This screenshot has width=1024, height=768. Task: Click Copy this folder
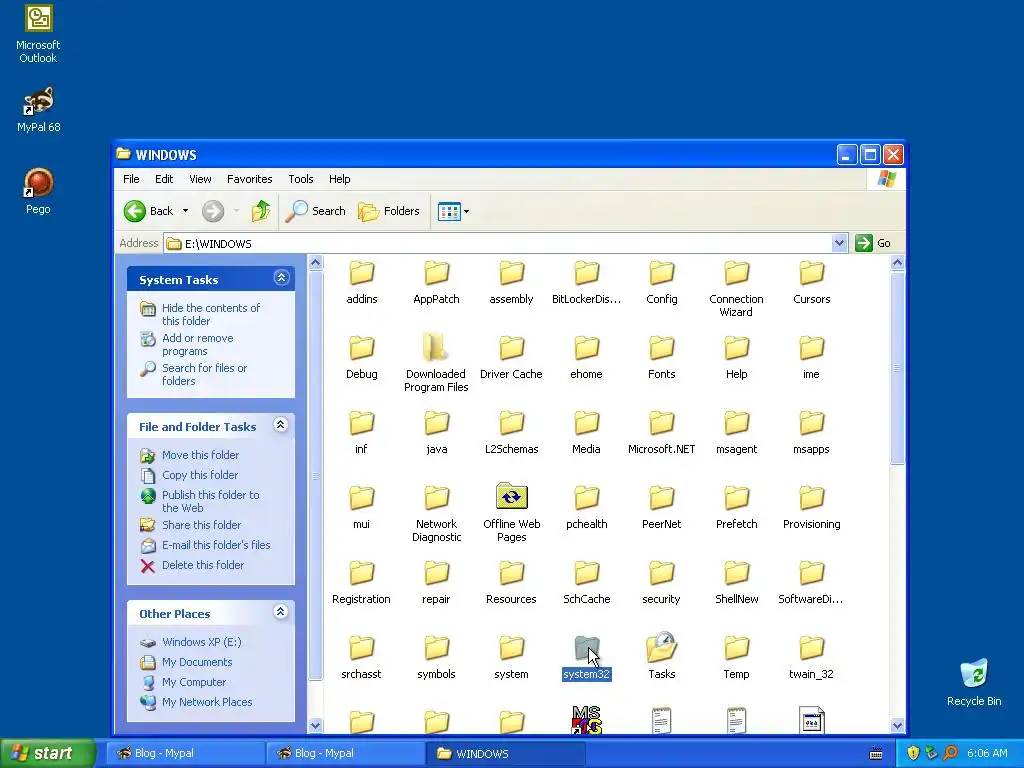[200, 475]
